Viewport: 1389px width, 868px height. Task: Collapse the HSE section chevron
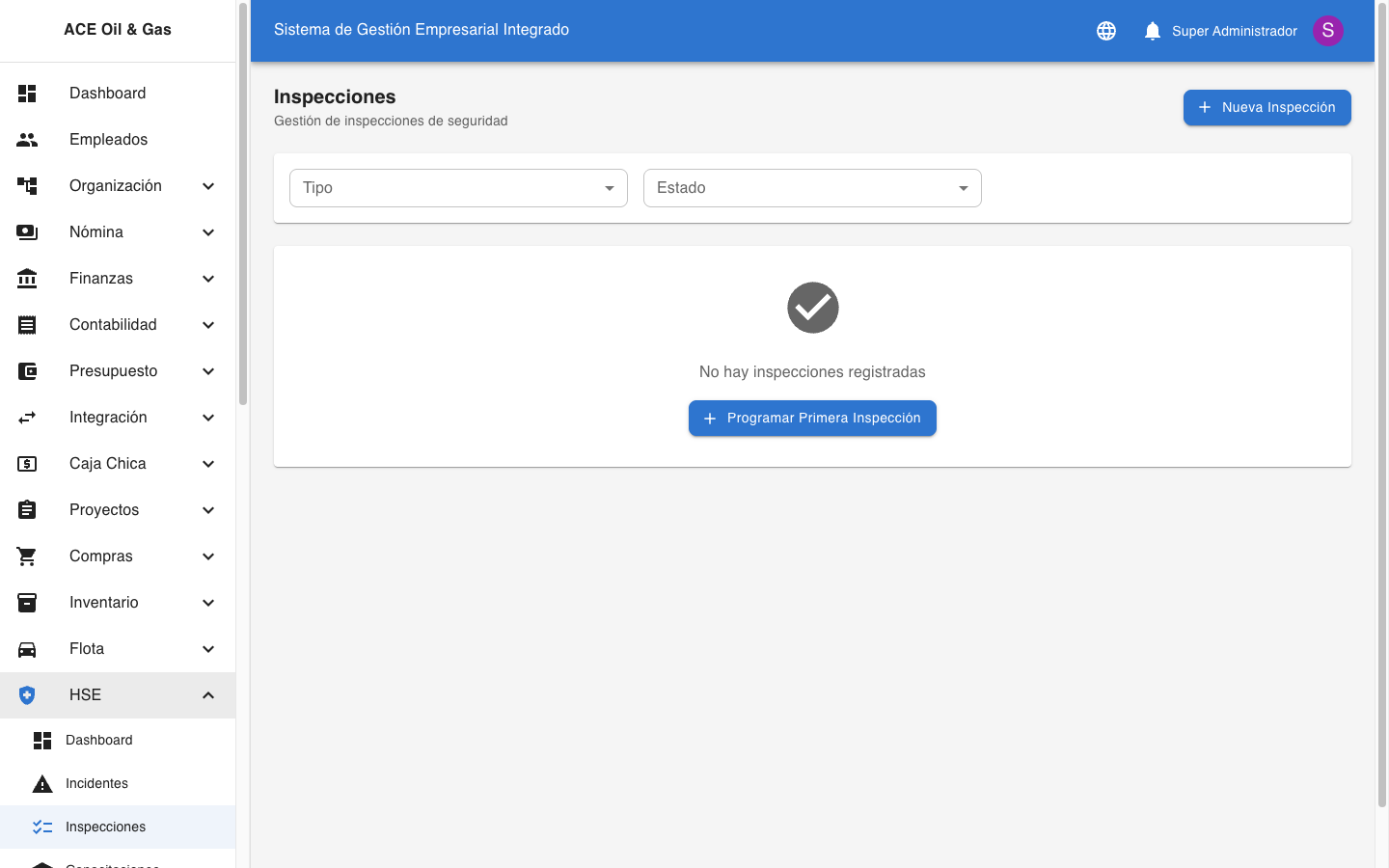coord(208,694)
